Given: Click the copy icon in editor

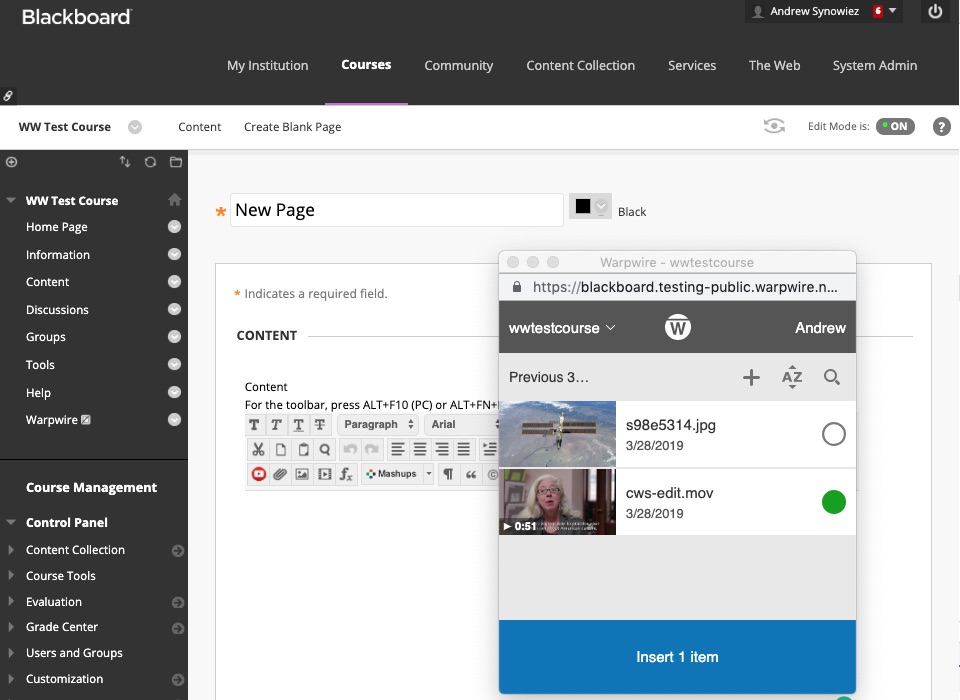Looking at the screenshot, I should coord(280,450).
